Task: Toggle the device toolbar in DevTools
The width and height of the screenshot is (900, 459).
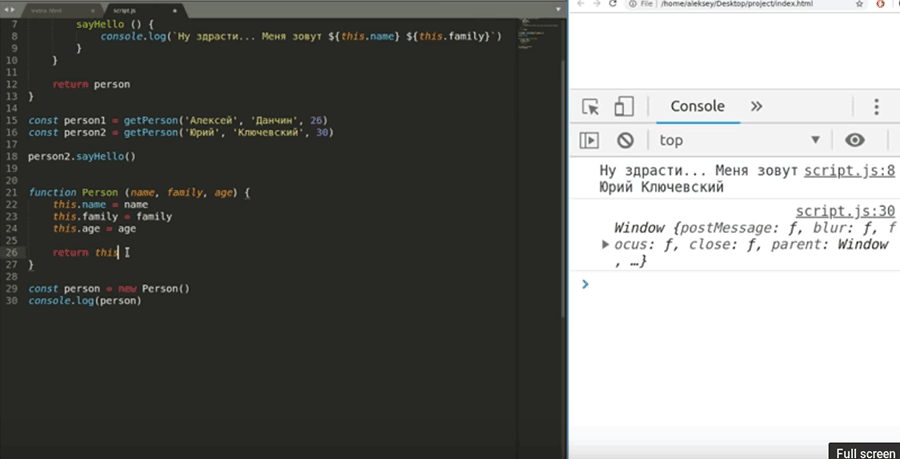Action: (x=623, y=107)
